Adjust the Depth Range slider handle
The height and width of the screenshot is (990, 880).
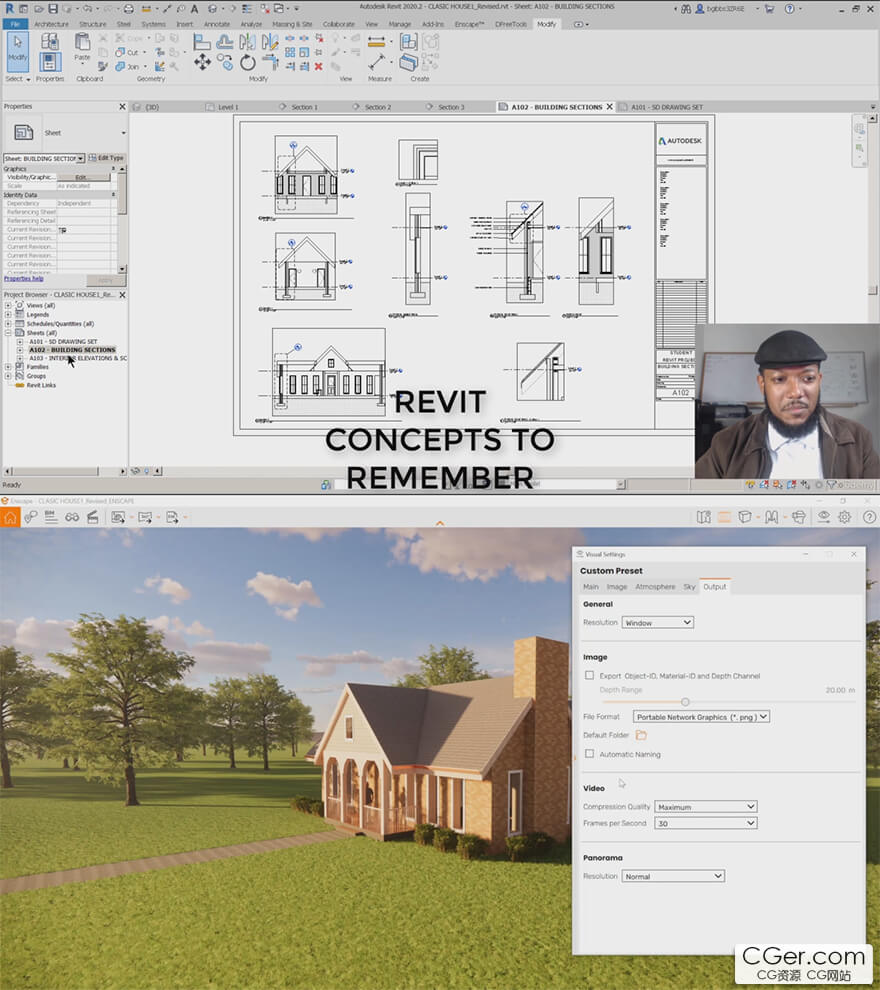[685, 702]
